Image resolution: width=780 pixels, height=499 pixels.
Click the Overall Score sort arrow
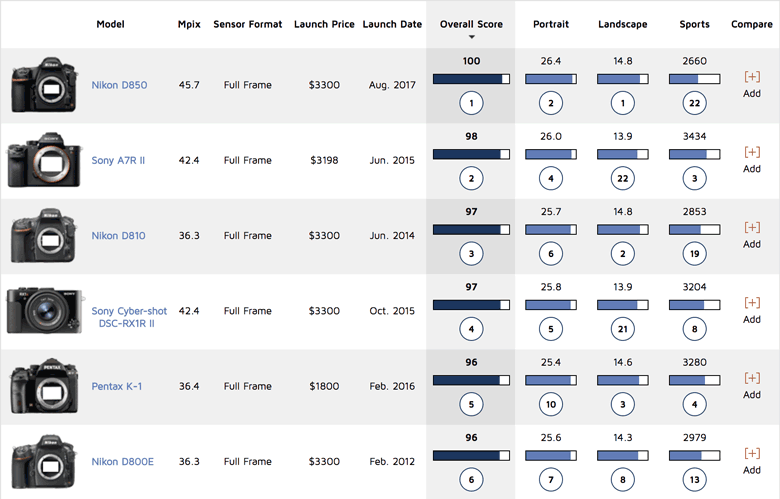(471, 37)
